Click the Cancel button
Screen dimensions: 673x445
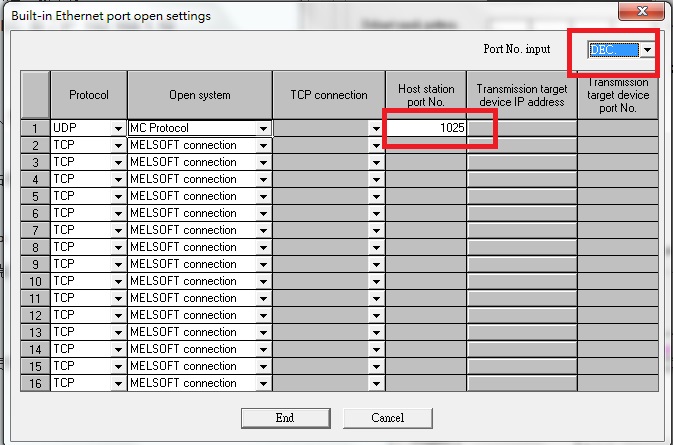coord(387,417)
